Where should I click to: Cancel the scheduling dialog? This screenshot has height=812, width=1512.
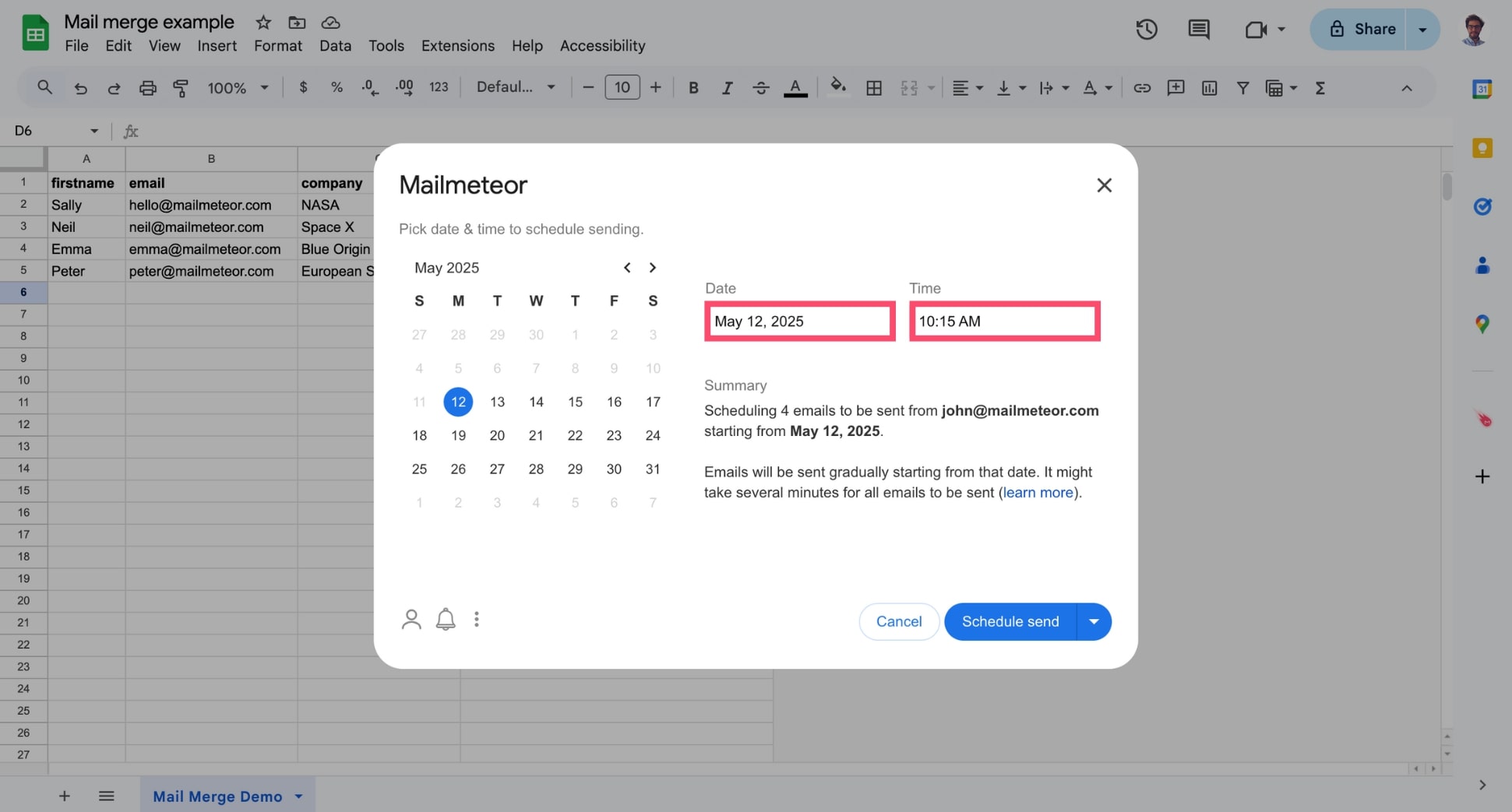coord(899,621)
